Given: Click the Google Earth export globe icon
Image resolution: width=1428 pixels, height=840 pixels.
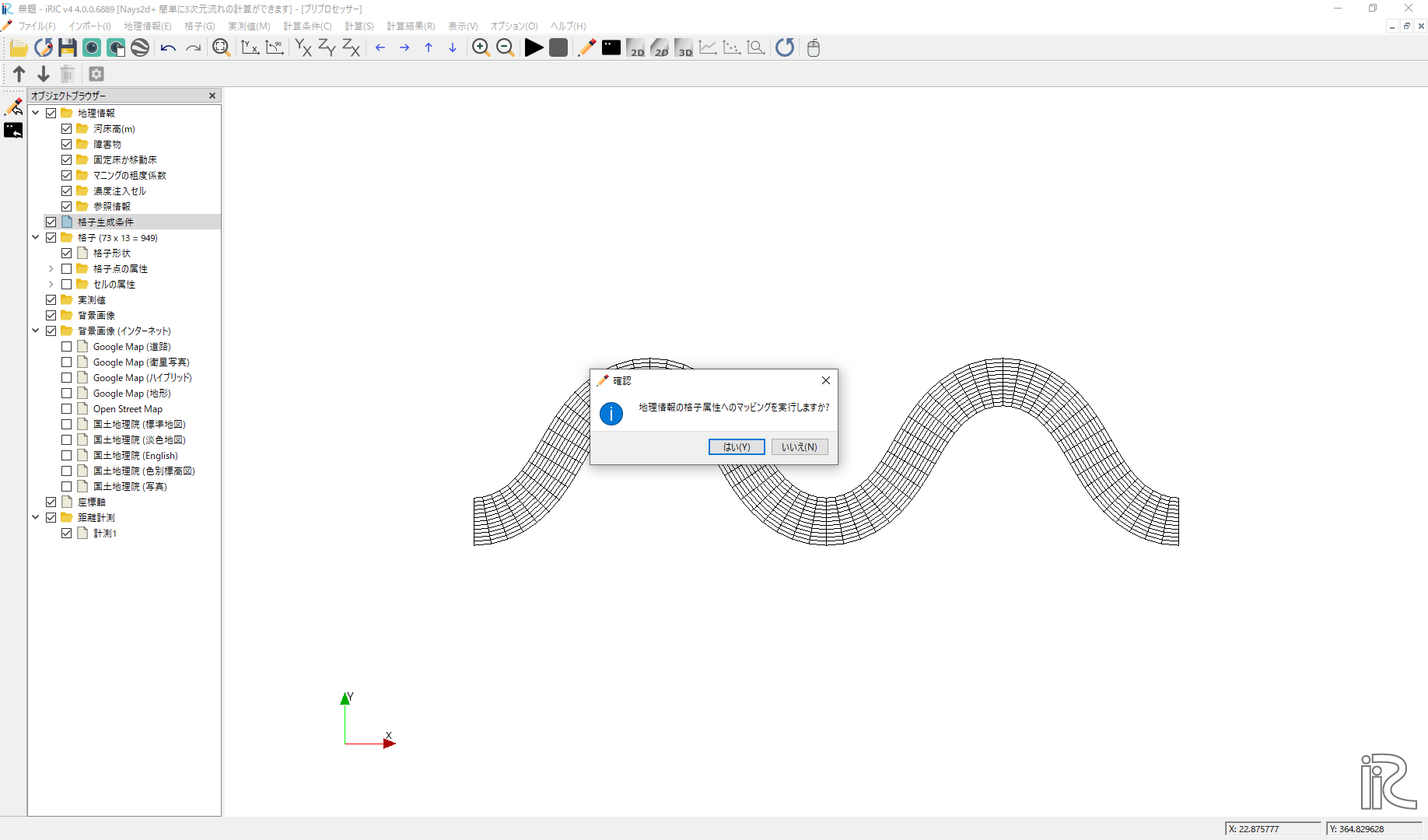Looking at the screenshot, I should [x=140, y=47].
